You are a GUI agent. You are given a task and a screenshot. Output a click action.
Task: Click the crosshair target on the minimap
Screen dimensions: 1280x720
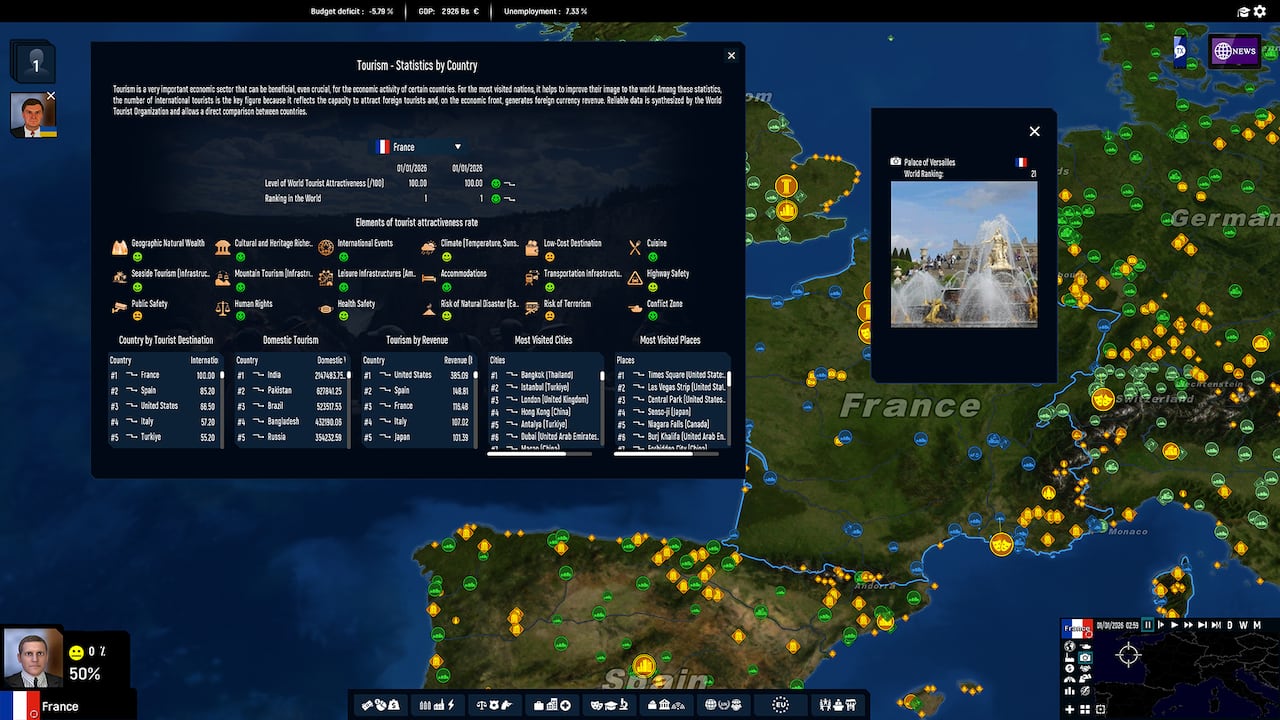pos(1128,655)
